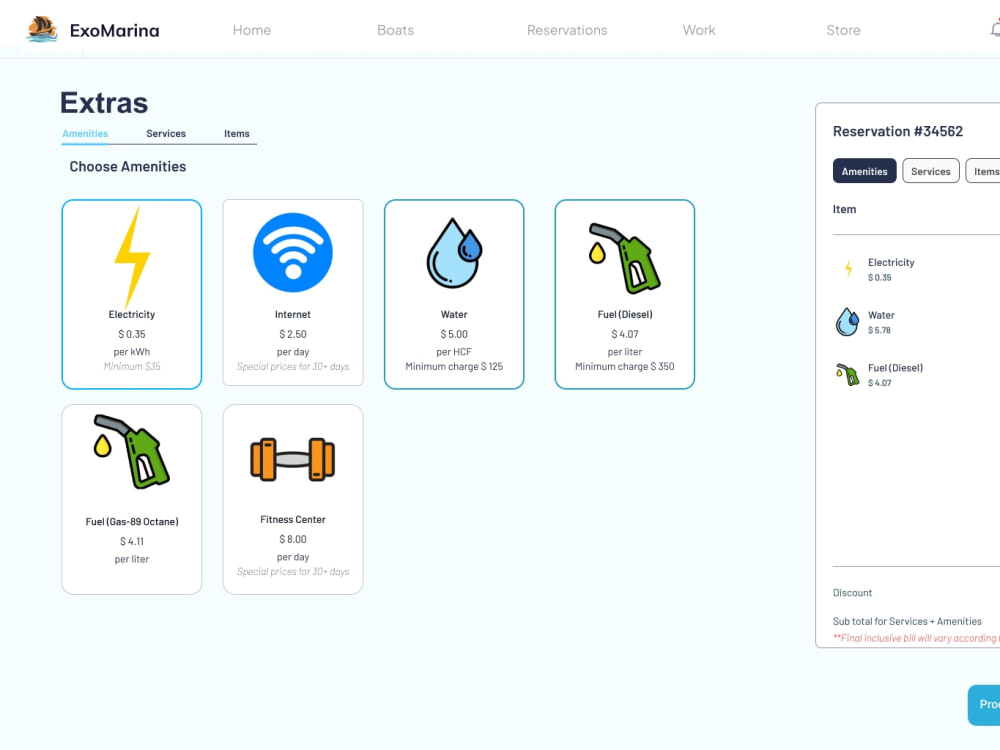Click Electricity bolt icon in reservation list
Image resolution: width=1000 pixels, height=750 pixels.
coord(848,268)
